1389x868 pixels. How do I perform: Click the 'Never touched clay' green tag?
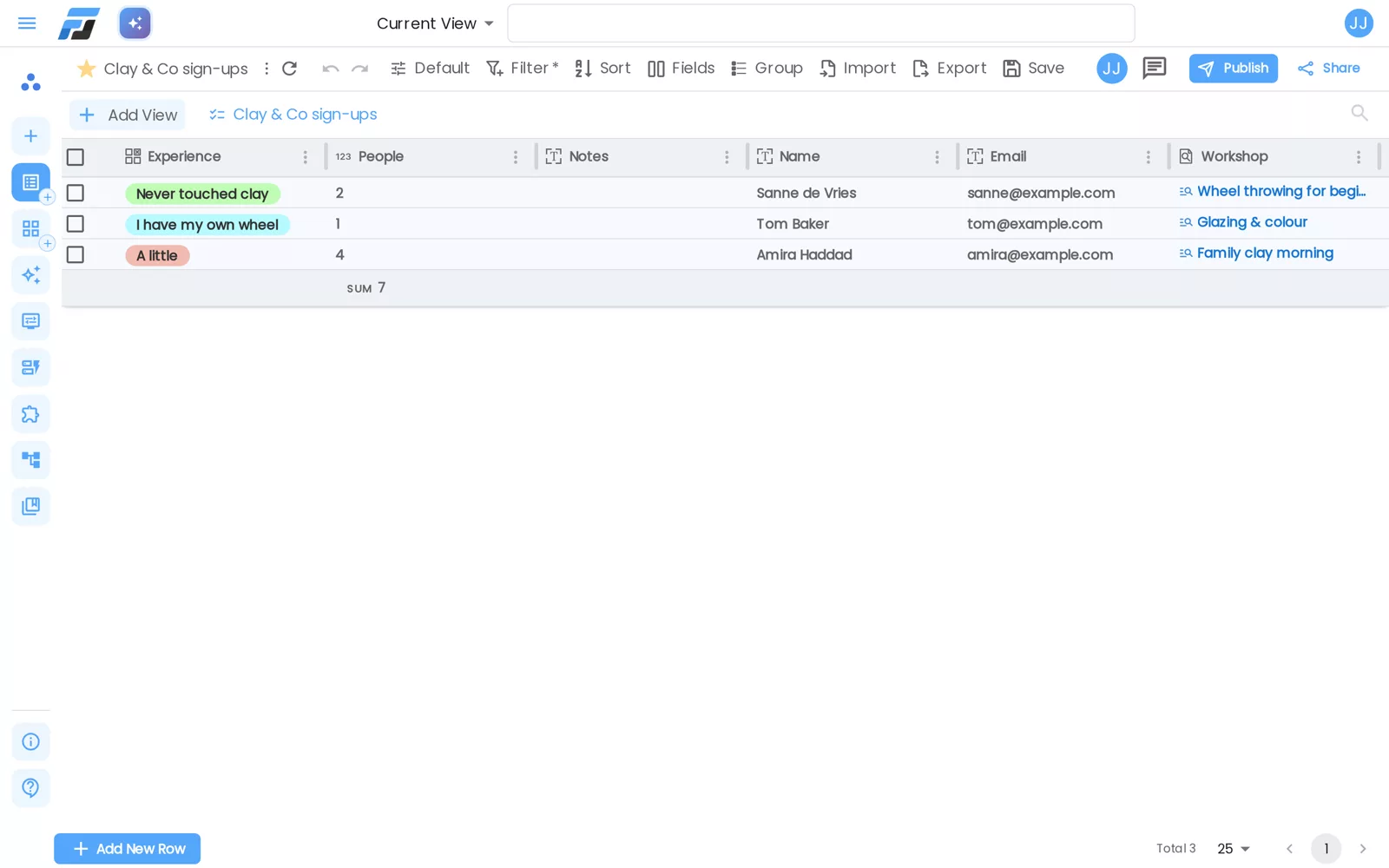202,194
